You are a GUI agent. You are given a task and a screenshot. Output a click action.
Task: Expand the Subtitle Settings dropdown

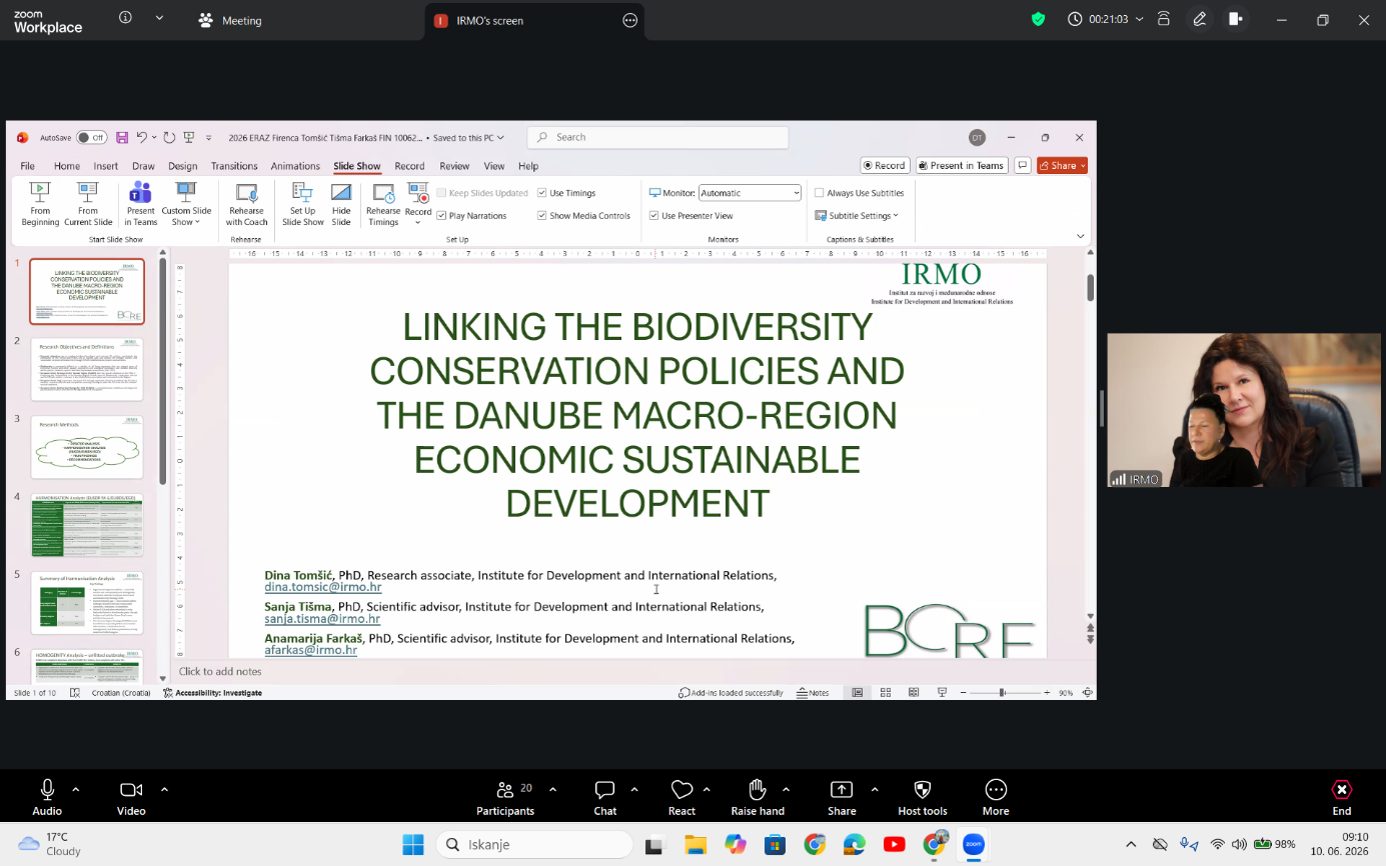click(857, 216)
